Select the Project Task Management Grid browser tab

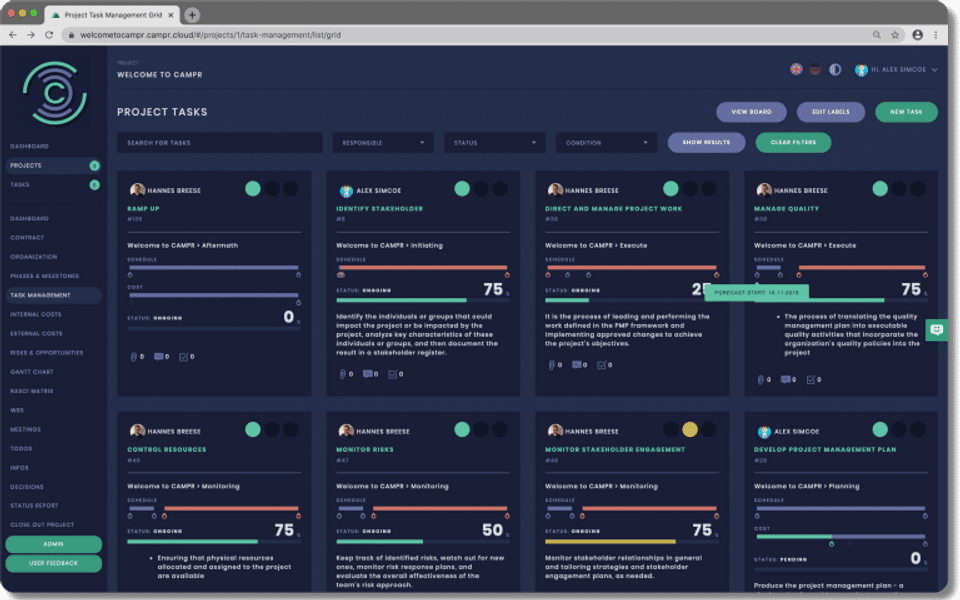[x=113, y=15]
